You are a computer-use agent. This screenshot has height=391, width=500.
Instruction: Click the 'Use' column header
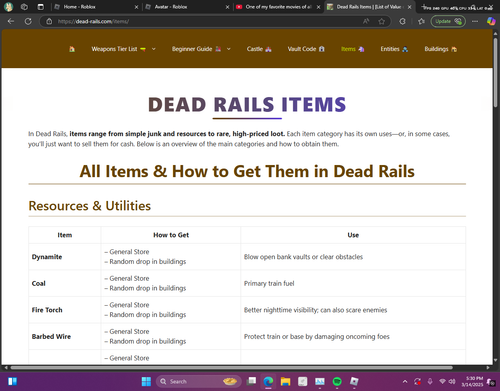click(353, 235)
